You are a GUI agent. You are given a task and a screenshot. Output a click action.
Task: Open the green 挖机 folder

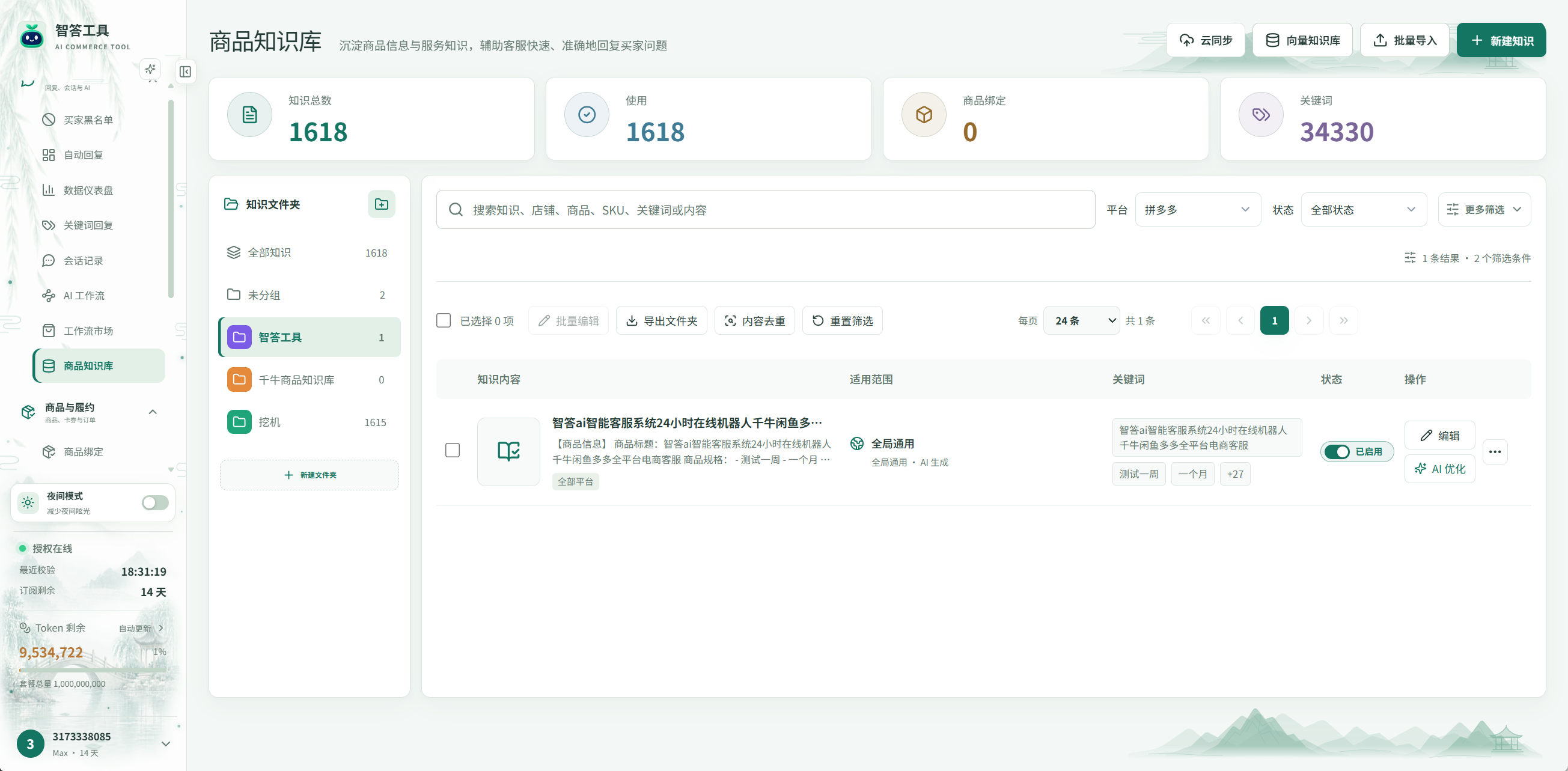pos(310,422)
